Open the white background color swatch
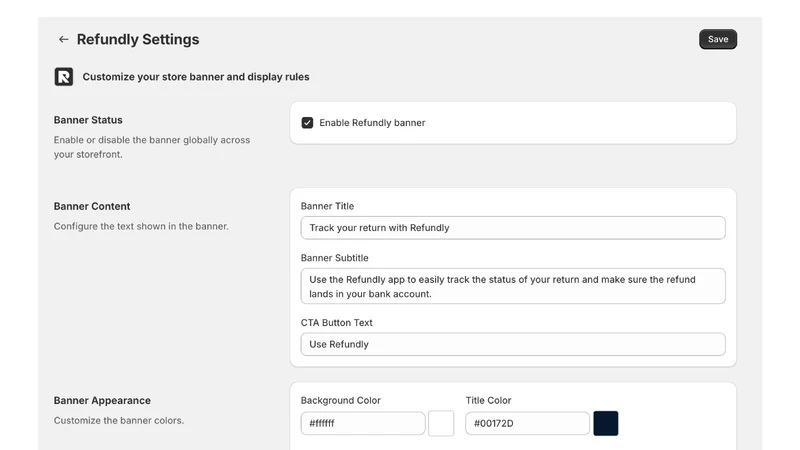800x450 pixels. (441, 423)
